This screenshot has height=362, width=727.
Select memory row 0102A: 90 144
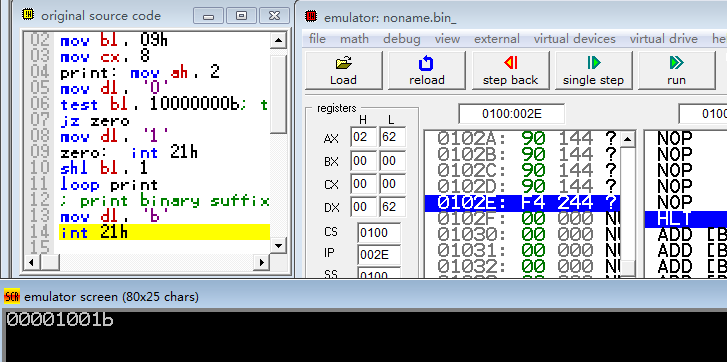pyautogui.click(x=523, y=138)
